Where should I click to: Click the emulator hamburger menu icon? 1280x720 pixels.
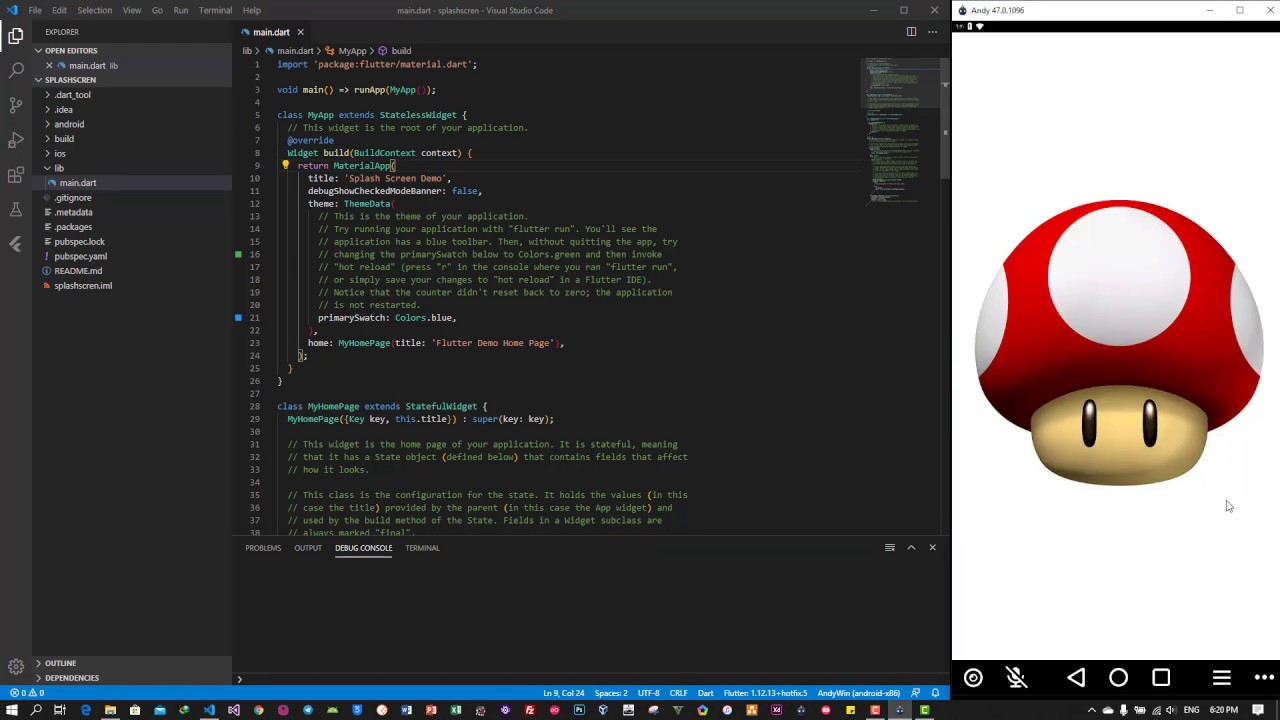(1221, 678)
